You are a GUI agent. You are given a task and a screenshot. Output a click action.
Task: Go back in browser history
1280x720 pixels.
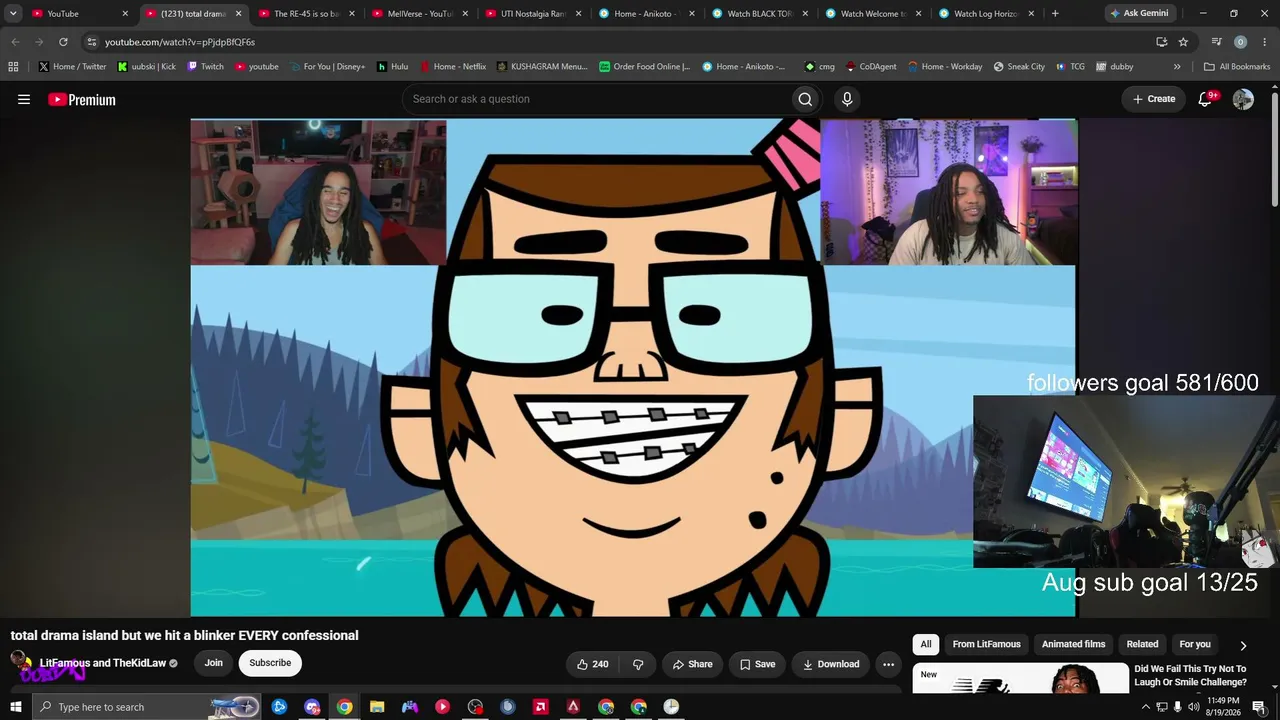click(15, 42)
